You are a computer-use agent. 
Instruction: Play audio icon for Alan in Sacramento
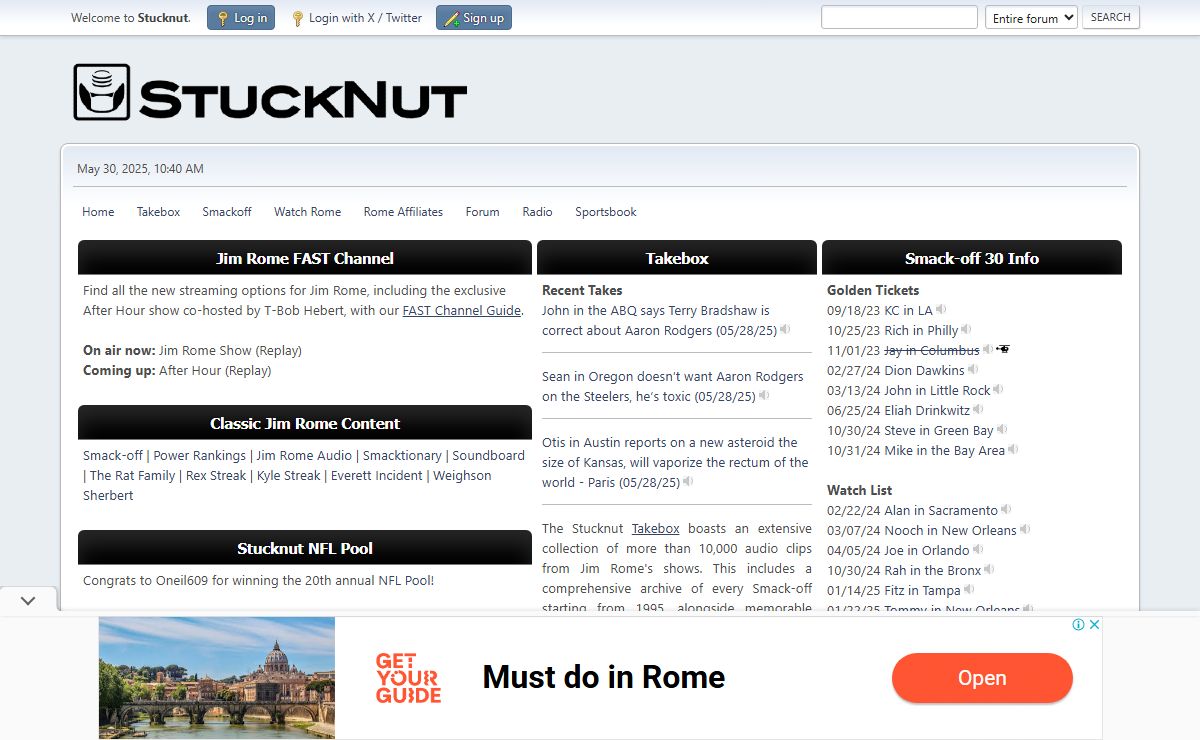(1006, 510)
